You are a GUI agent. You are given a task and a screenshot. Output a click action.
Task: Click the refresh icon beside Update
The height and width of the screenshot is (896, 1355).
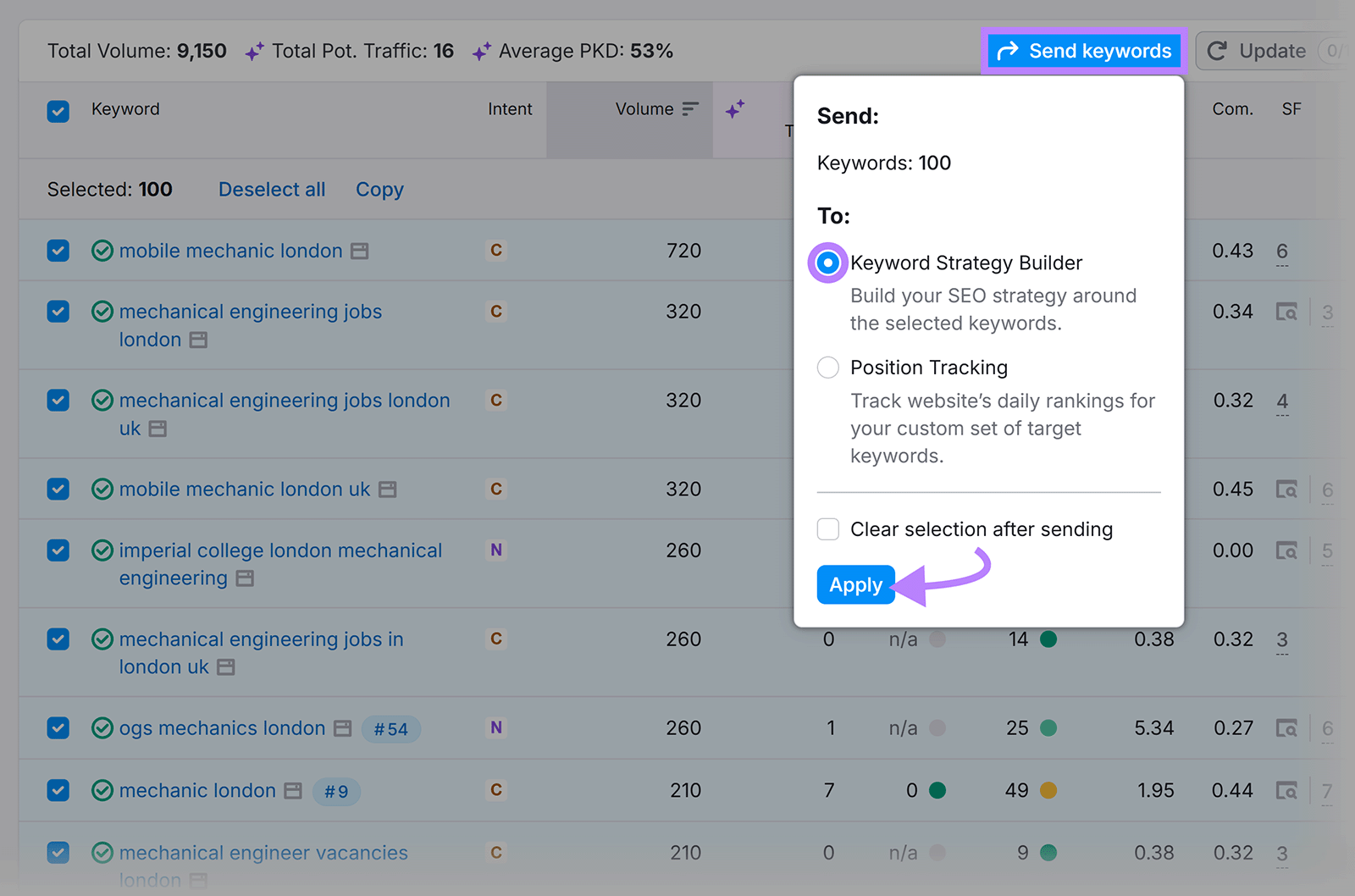click(1218, 51)
